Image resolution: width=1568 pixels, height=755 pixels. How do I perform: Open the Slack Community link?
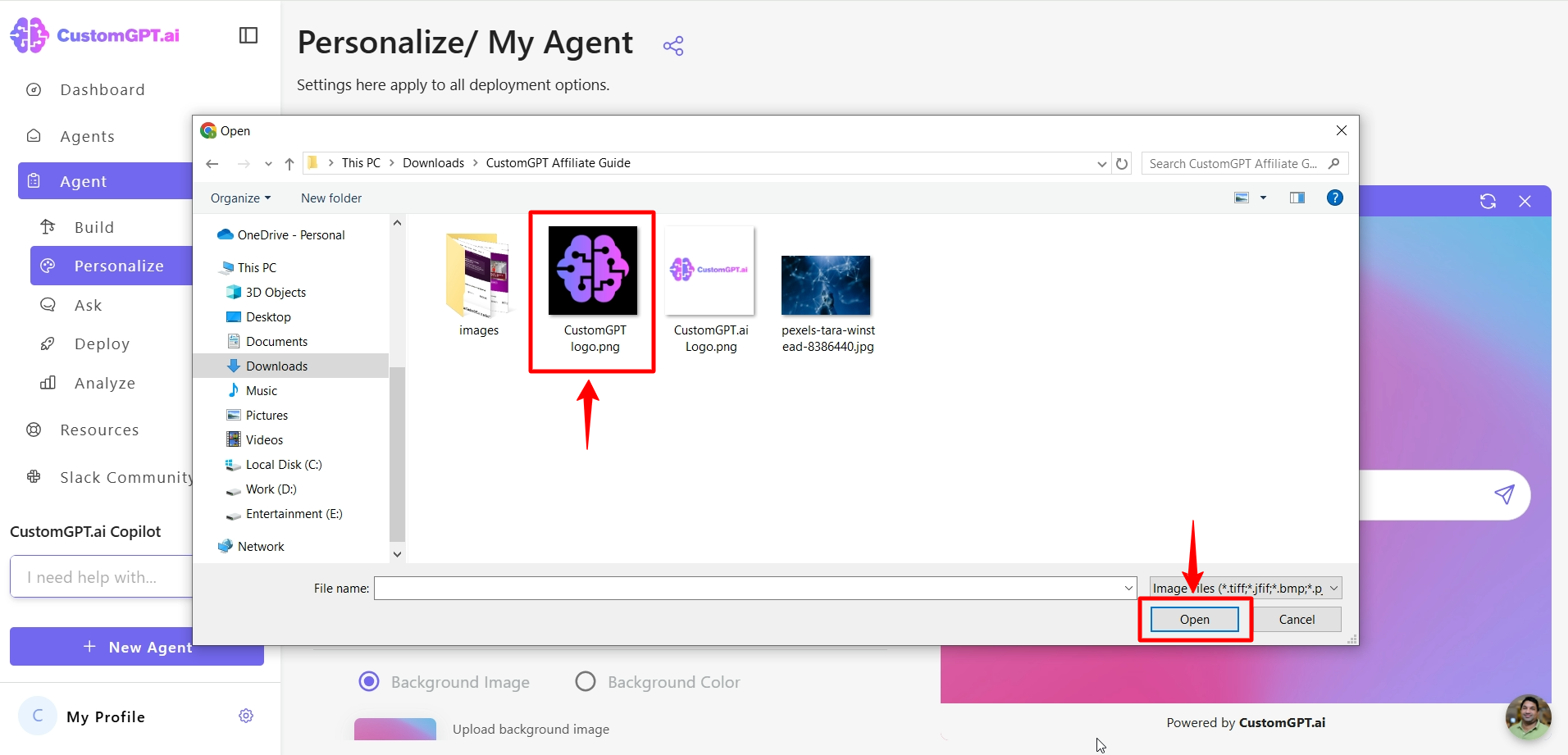coord(125,477)
